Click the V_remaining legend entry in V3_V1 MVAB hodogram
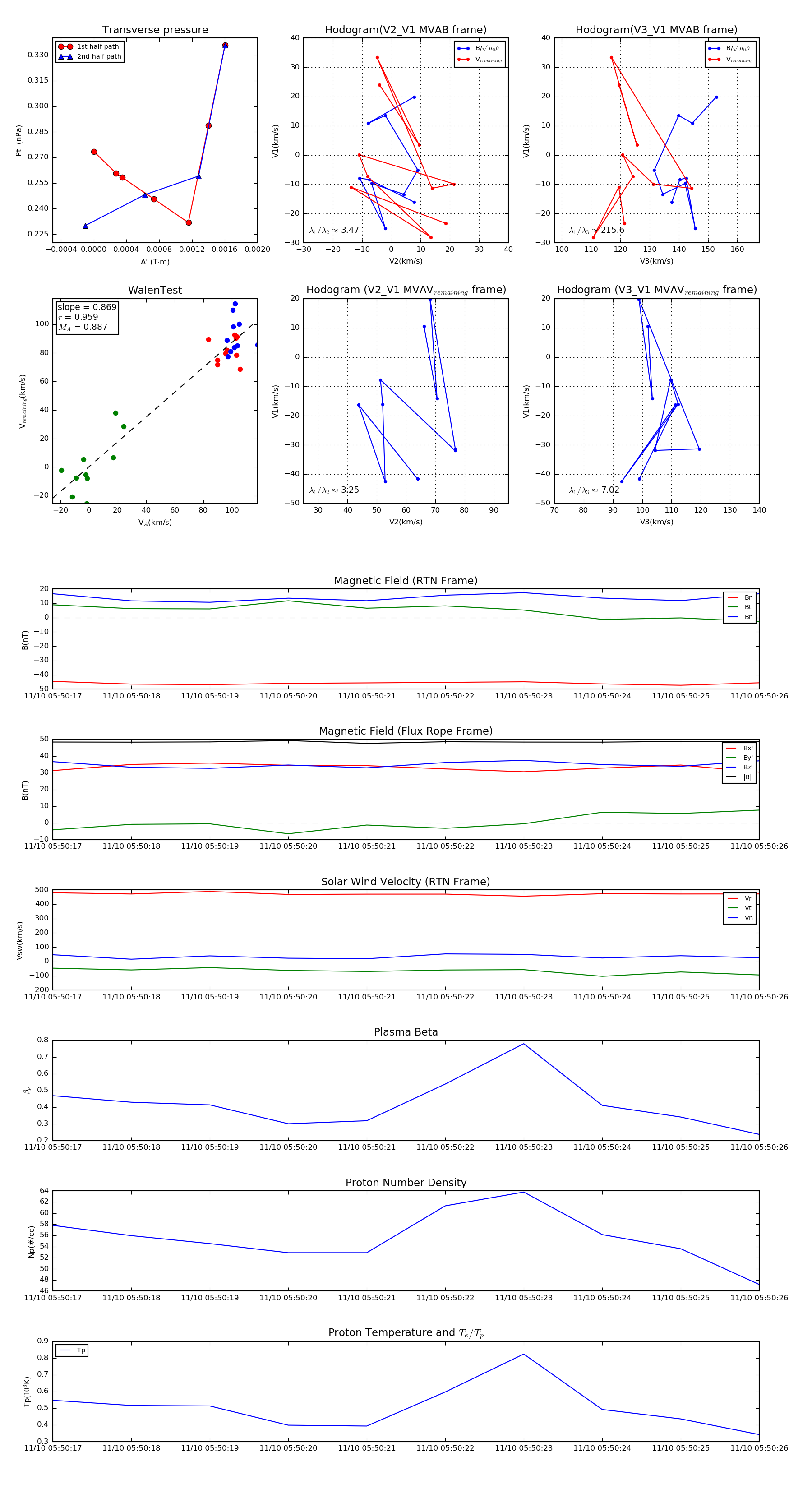 click(x=730, y=60)
